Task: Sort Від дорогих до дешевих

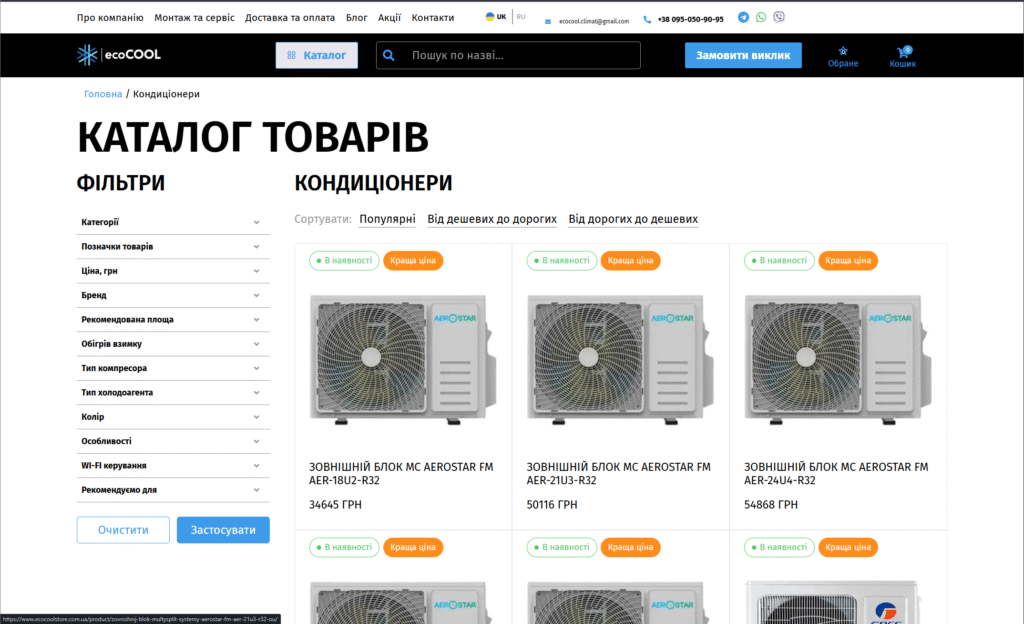Action: pyautogui.click(x=633, y=219)
